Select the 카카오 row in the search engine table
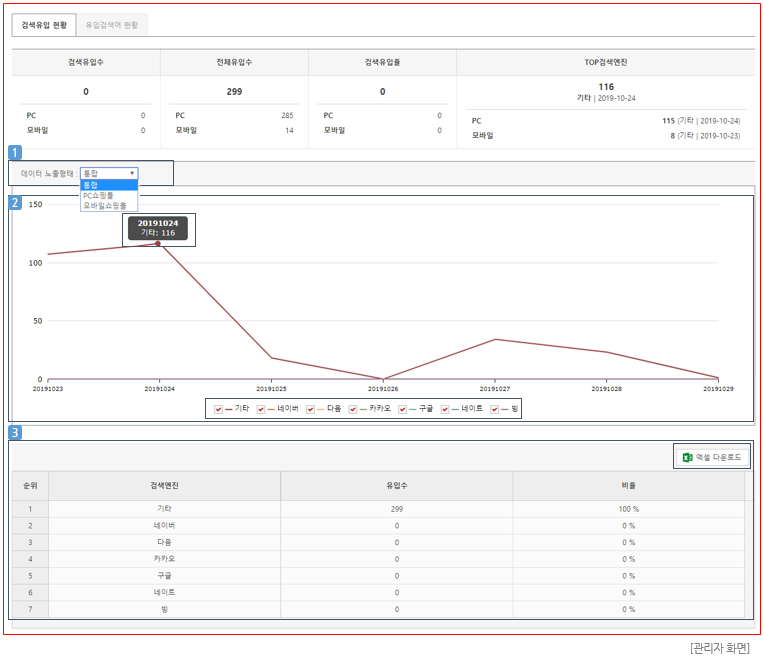The height and width of the screenshot is (663, 764). coord(379,559)
